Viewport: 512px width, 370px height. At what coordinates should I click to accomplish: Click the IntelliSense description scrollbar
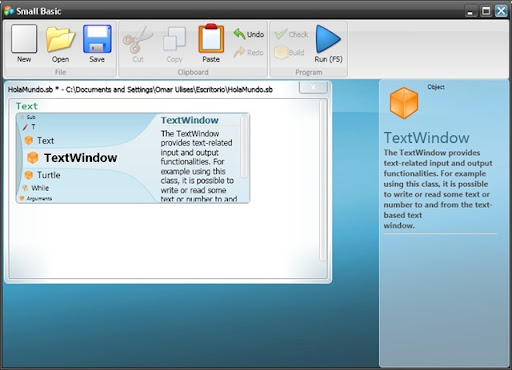pos(244,147)
